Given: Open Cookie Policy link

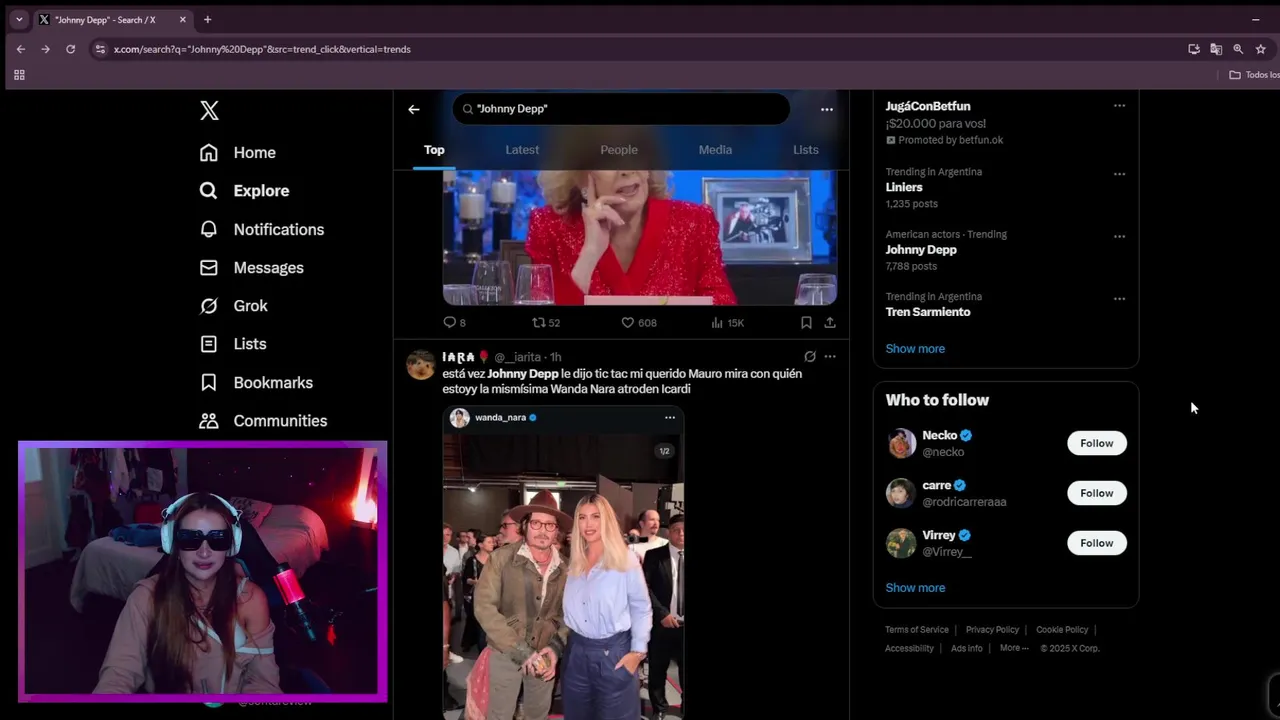Looking at the screenshot, I should [x=1062, y=630].
